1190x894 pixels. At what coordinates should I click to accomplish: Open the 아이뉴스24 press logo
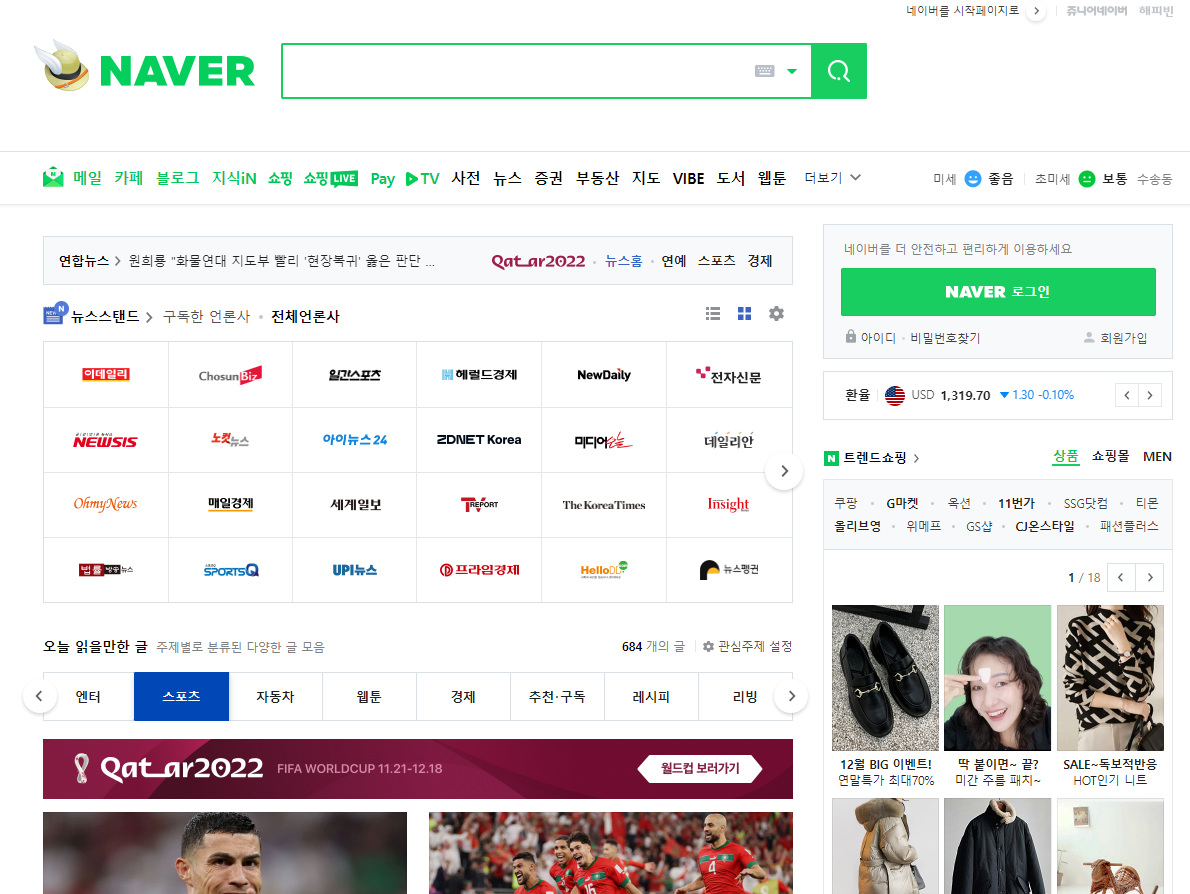[x=354, y=439]
